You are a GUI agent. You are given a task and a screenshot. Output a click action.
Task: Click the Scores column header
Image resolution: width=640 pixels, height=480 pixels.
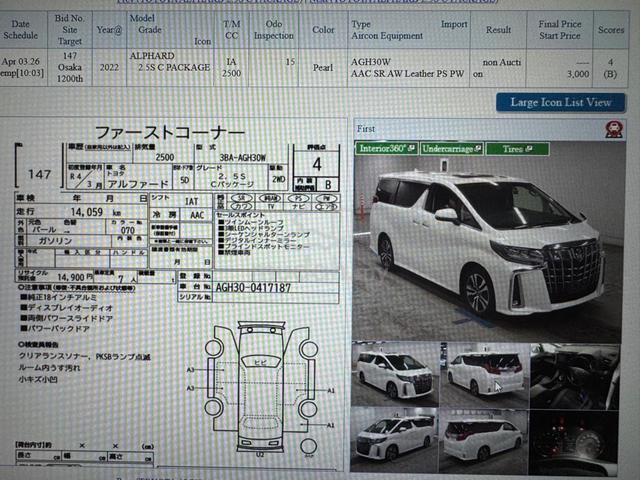point(611,30)
